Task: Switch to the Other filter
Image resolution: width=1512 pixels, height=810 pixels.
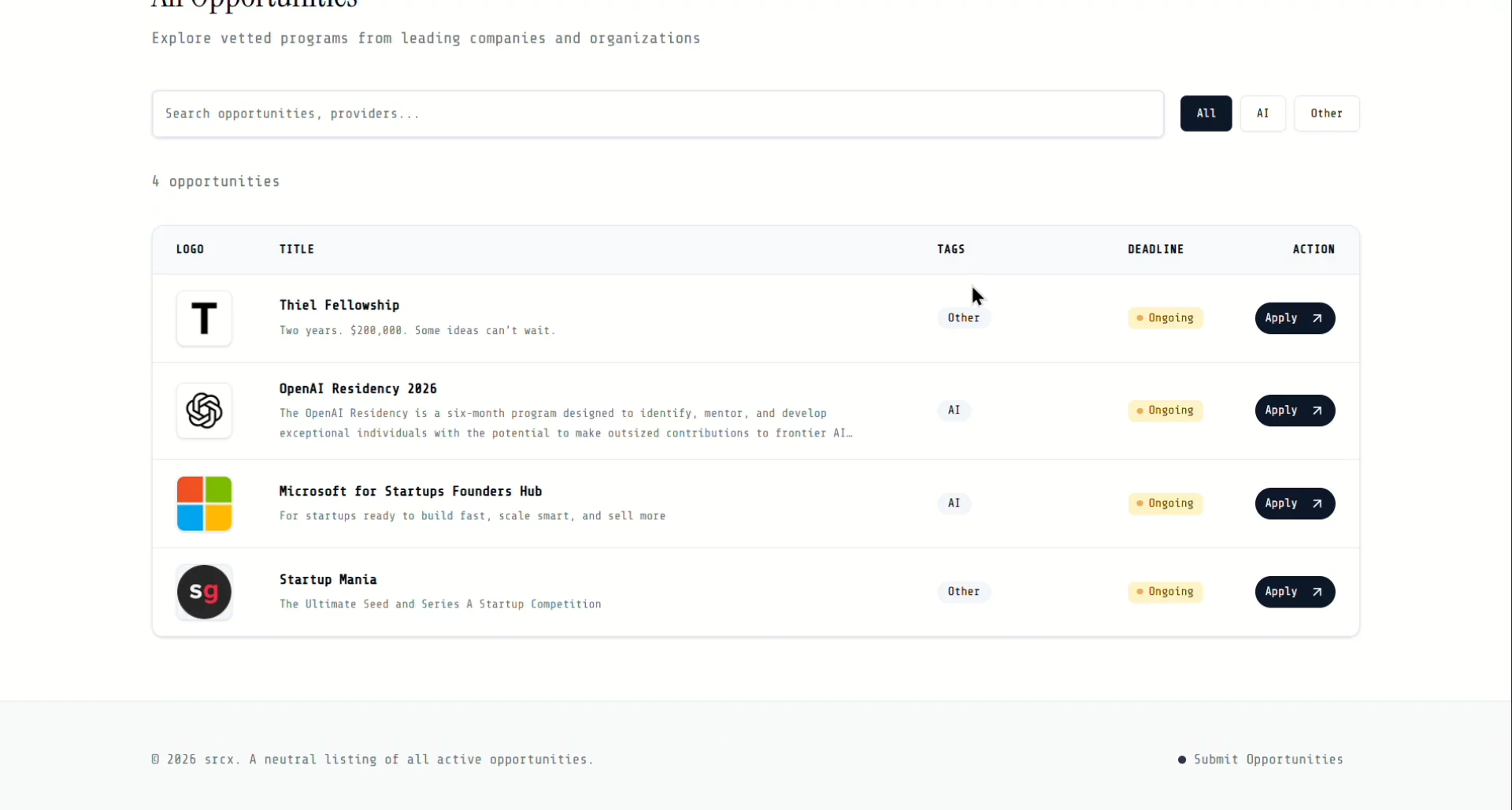Action: pyautogui.click(x=1325, y=113)
